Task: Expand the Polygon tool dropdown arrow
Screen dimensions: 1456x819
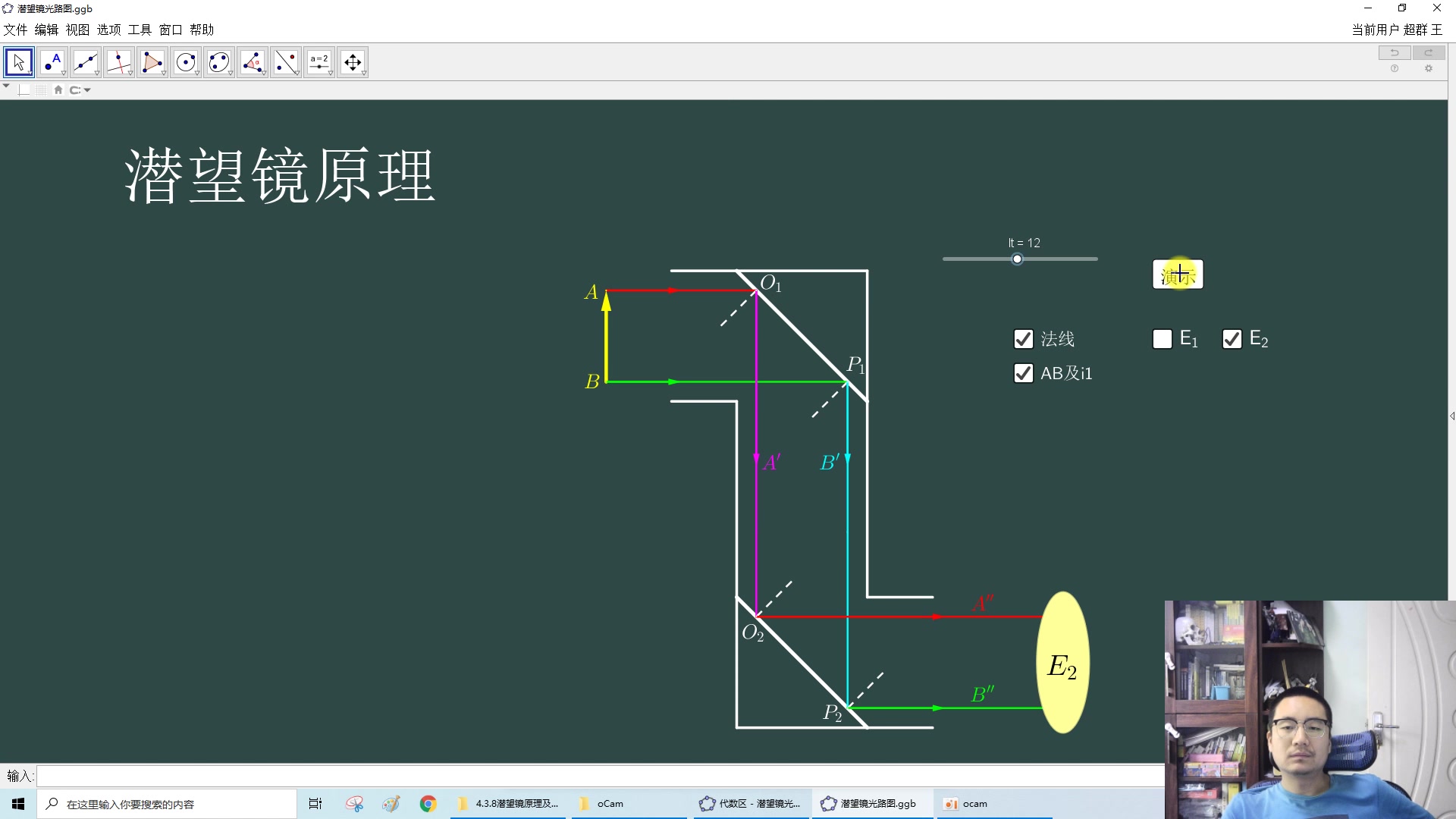Action: point(165,74)
